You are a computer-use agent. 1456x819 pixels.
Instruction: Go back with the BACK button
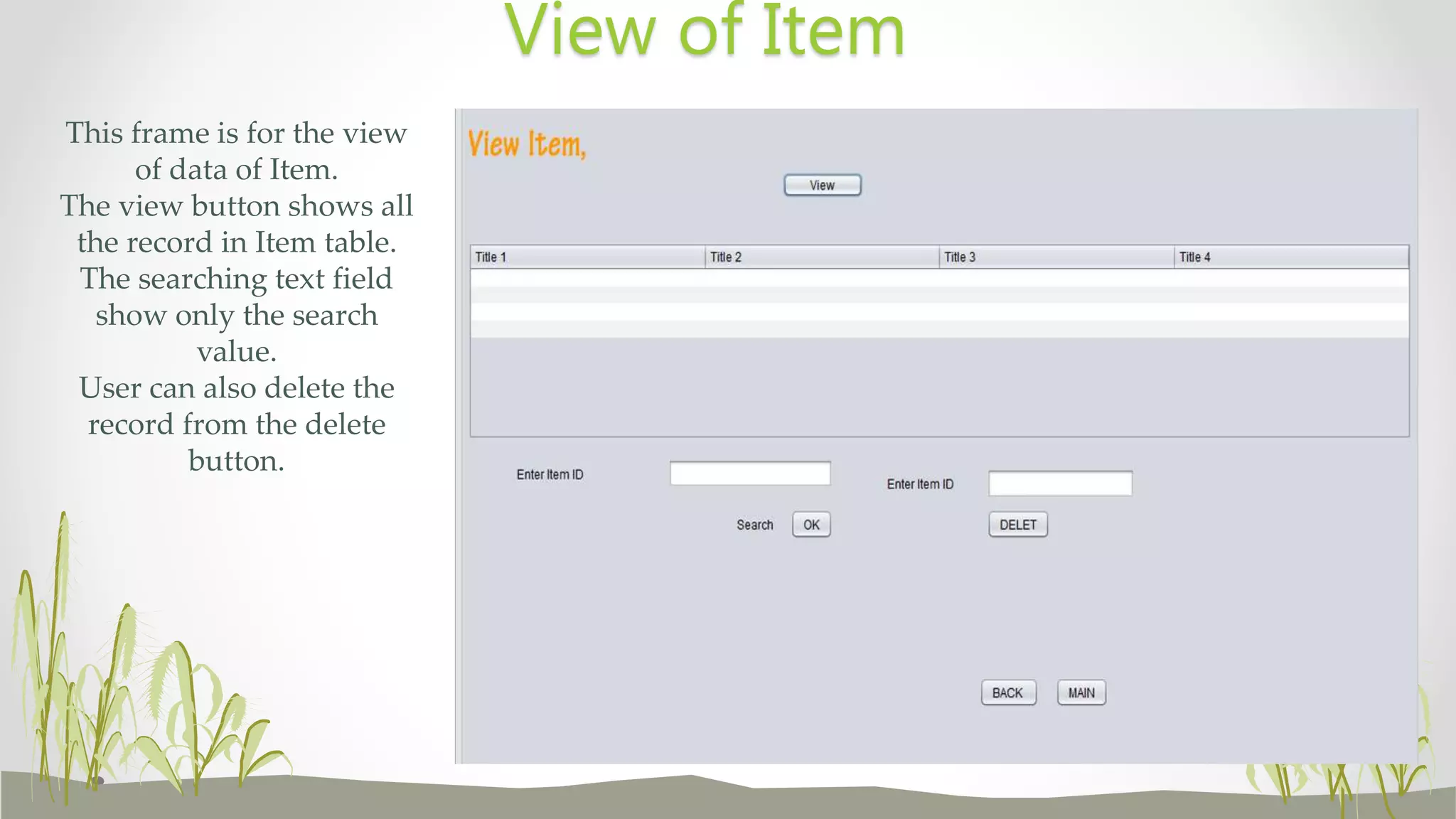1008,692
